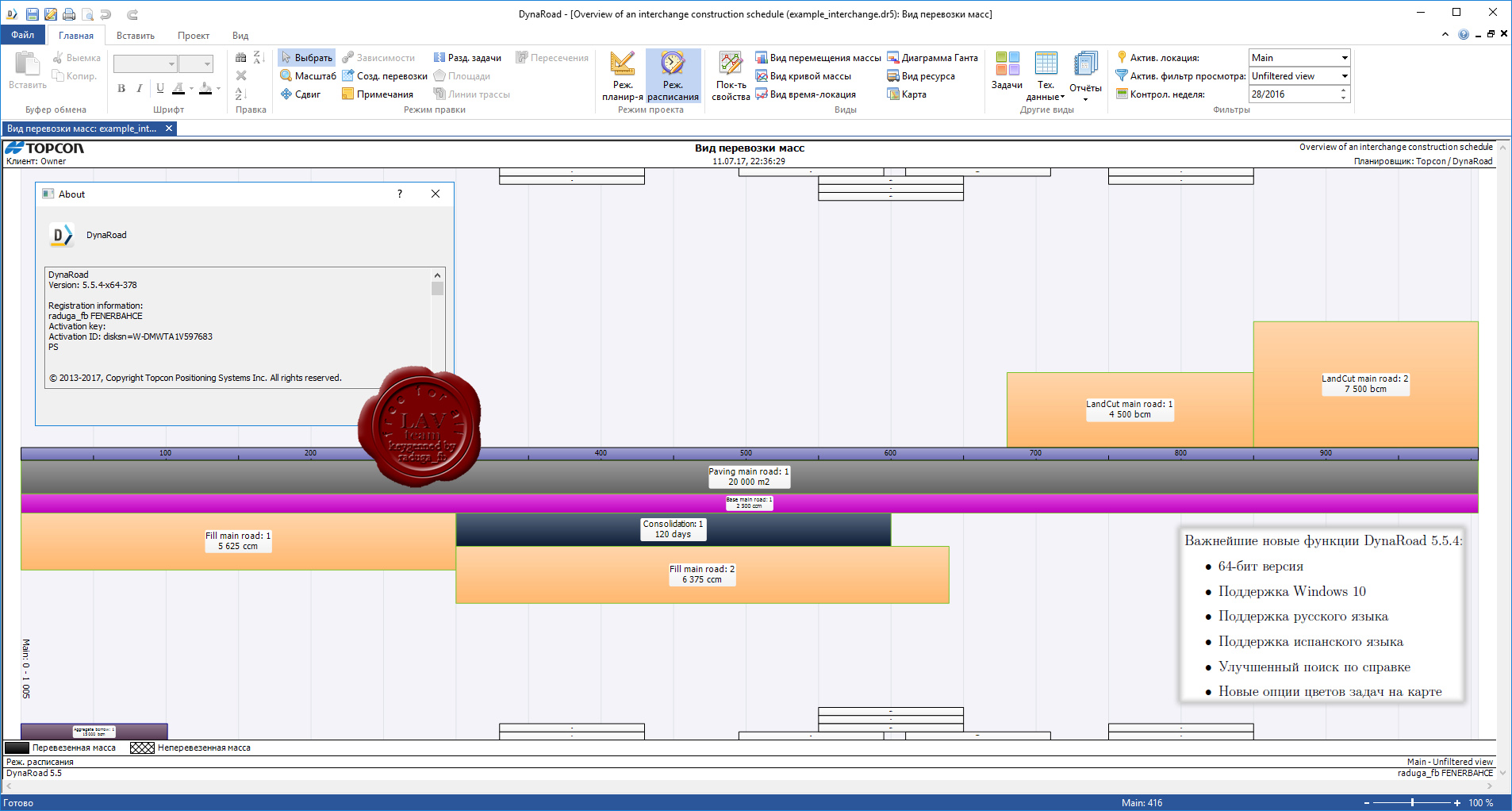This screenshot has height=811, width=1512.
Task: Click the zoom out minus button in status bar
Action: coord(1366,803)
